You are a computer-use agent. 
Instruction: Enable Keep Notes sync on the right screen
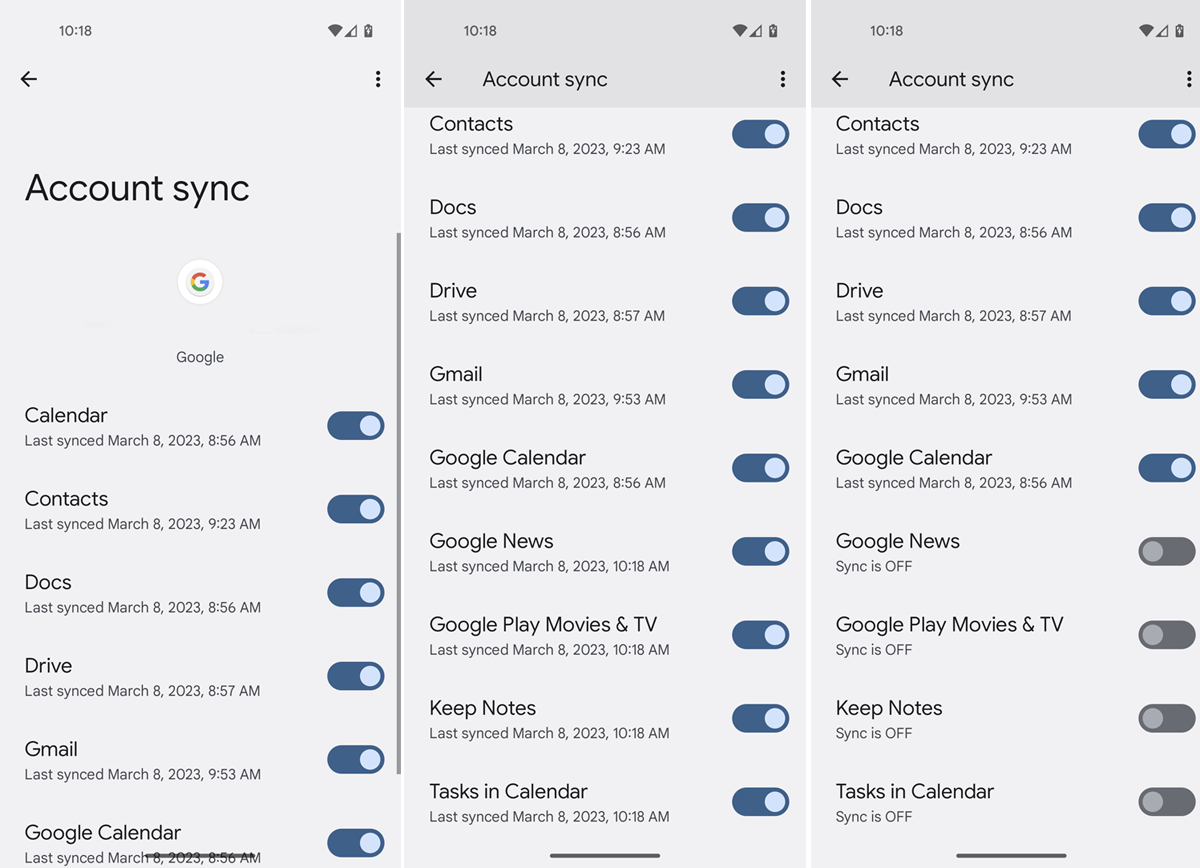(x=1166, y=718)
